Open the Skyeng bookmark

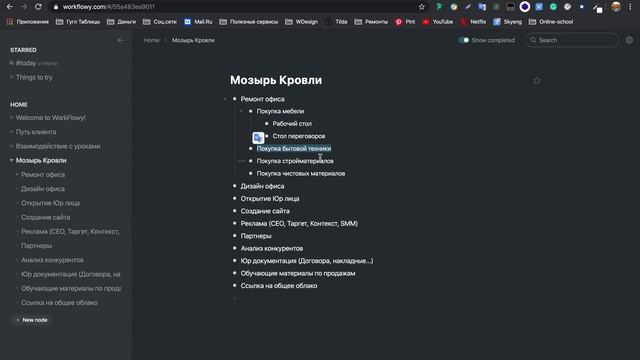tap(507, 22)
